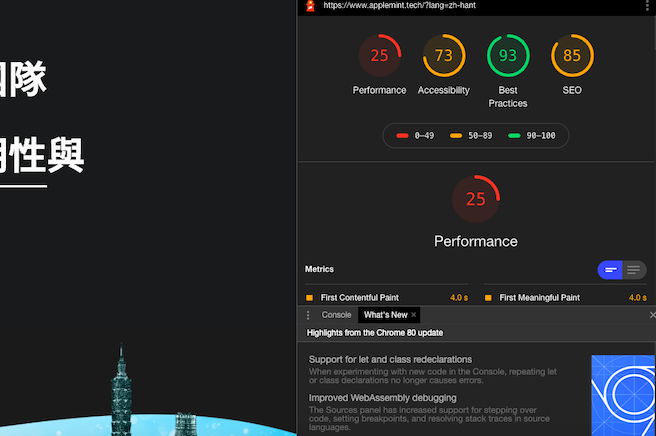Expand the First Meaningful Paint metric
The width and height of the screenshot is (656, 436).
pyautogui.click(x=539, y=298)
